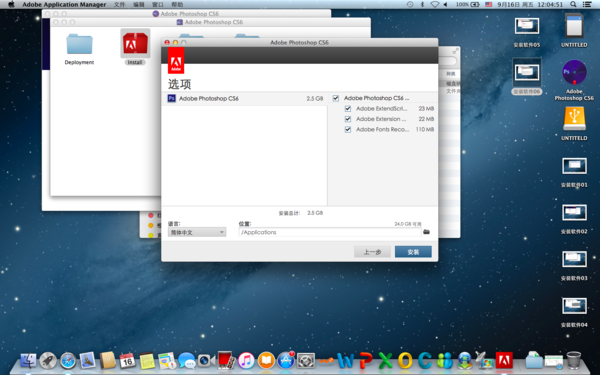Image resolution: width=600 pixels, height=375 pixels.
Task: Uncheck the Adobe ExtendScri... checkbox
Action: point(348,109)
